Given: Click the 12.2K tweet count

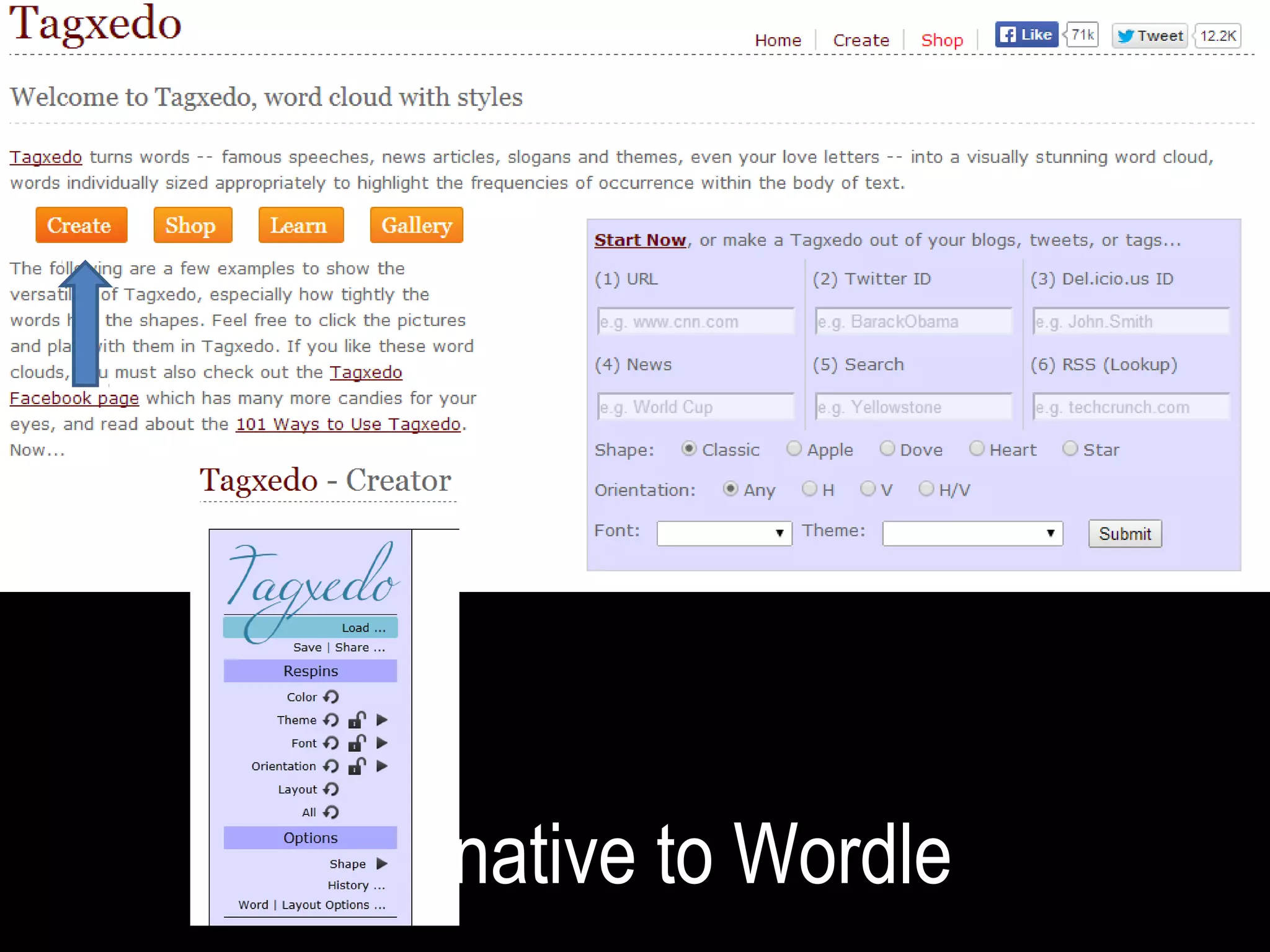Looking at the screenshot, I should tap(1217, 36).
